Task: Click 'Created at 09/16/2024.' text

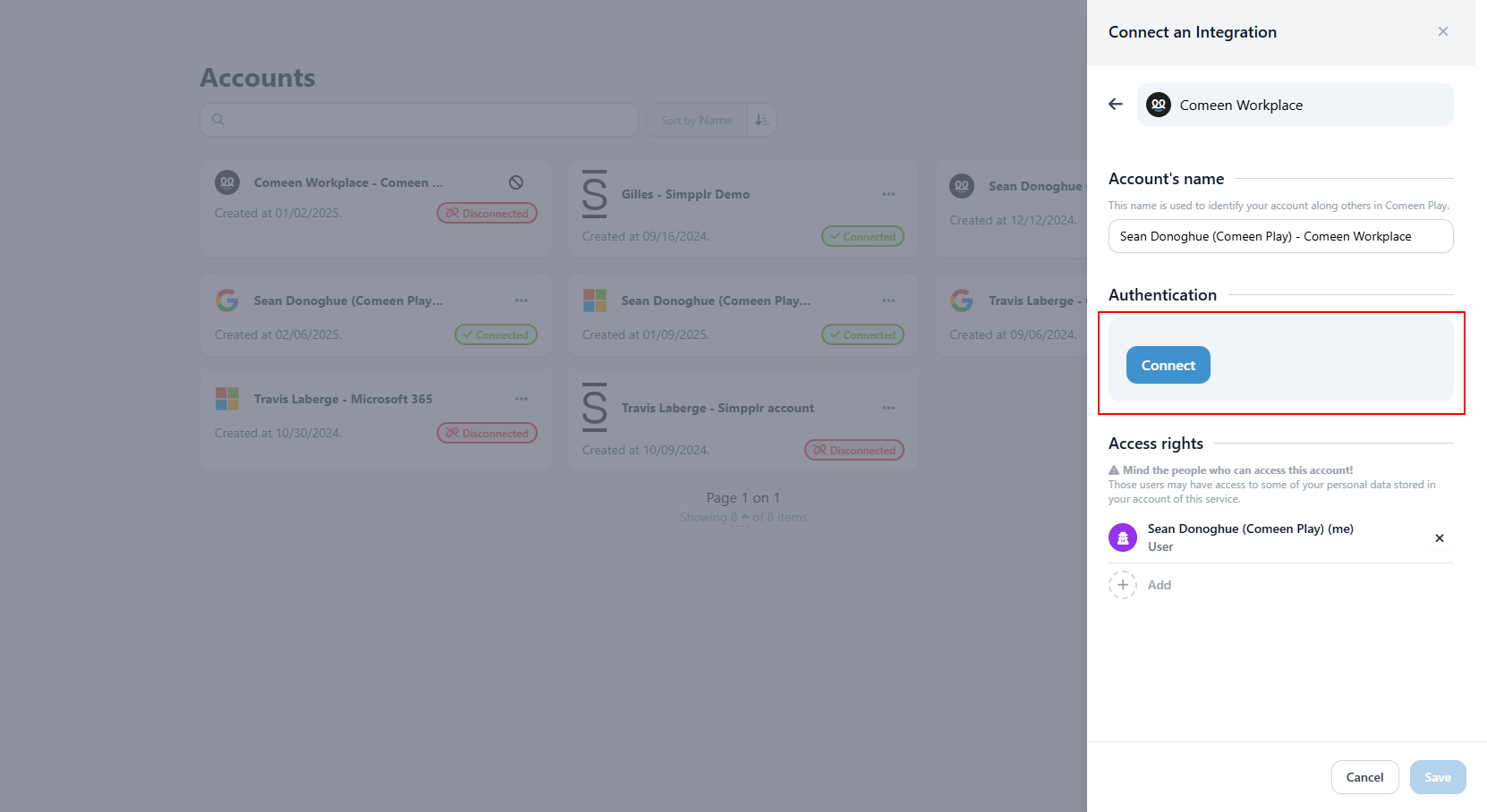Action: tap(645, 236)
